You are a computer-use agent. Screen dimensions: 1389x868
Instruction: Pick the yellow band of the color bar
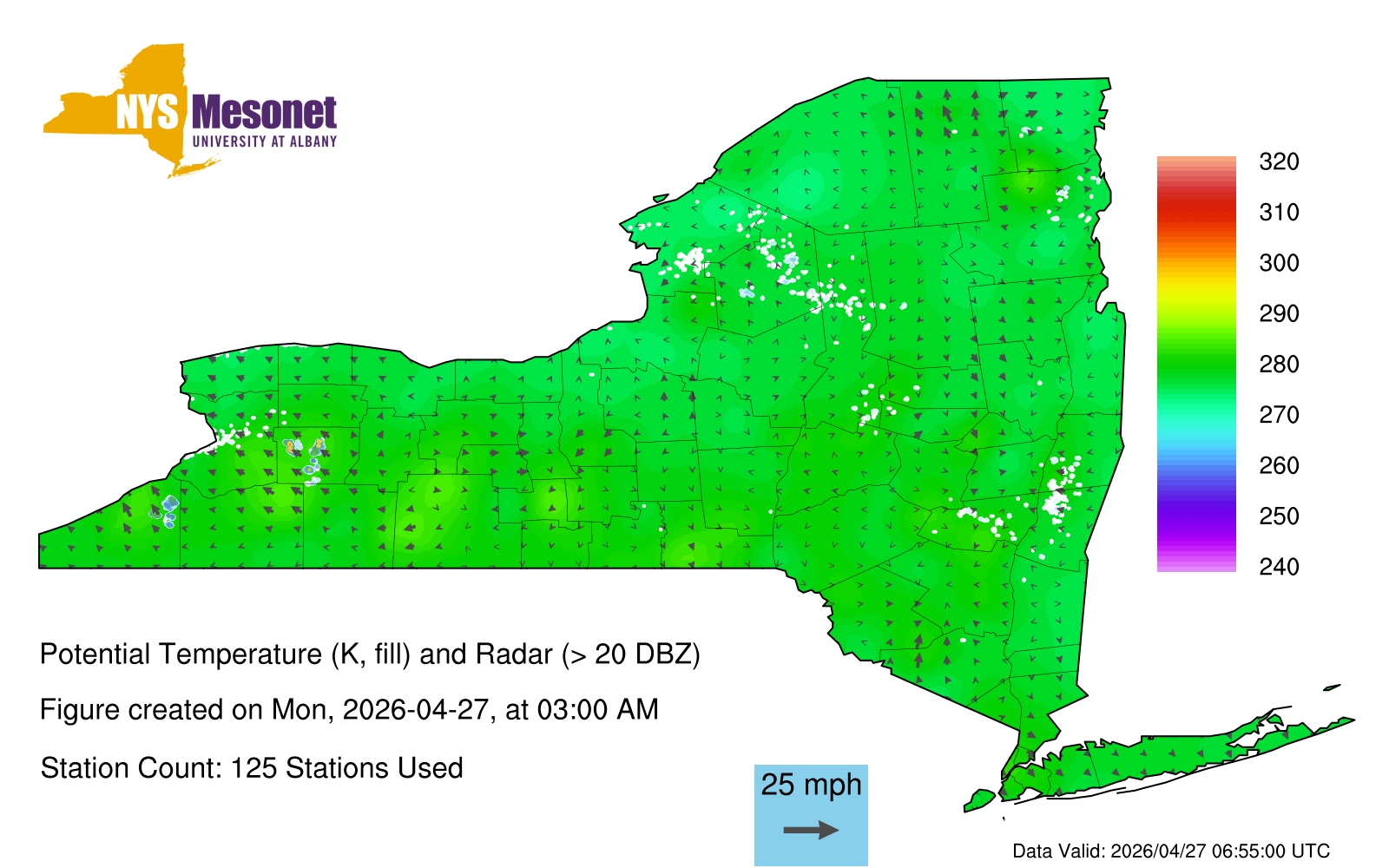pyautogui.click(x=1195, y=286)
